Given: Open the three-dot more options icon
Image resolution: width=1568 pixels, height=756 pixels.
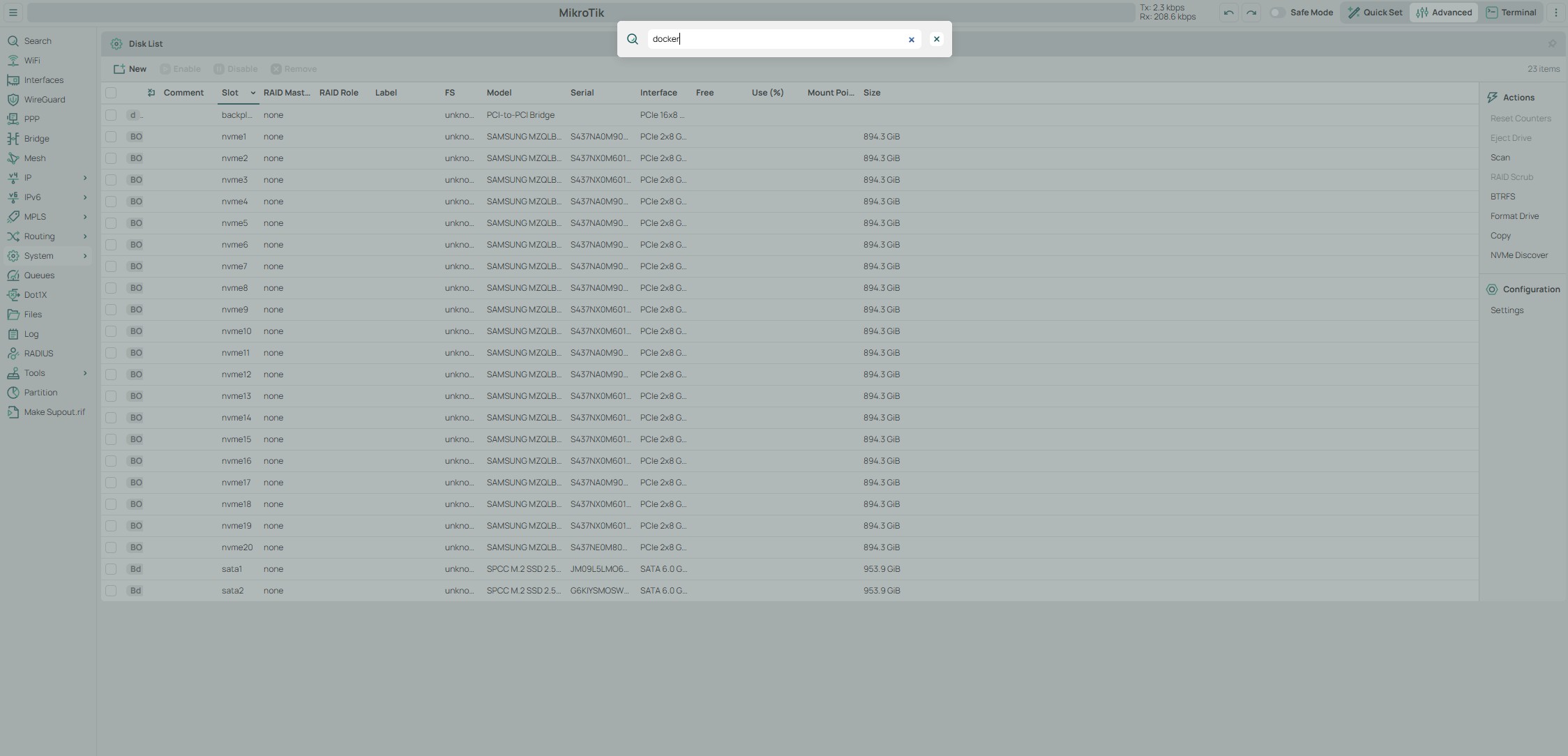Looking at the screenshot, I should point(1555,13).
